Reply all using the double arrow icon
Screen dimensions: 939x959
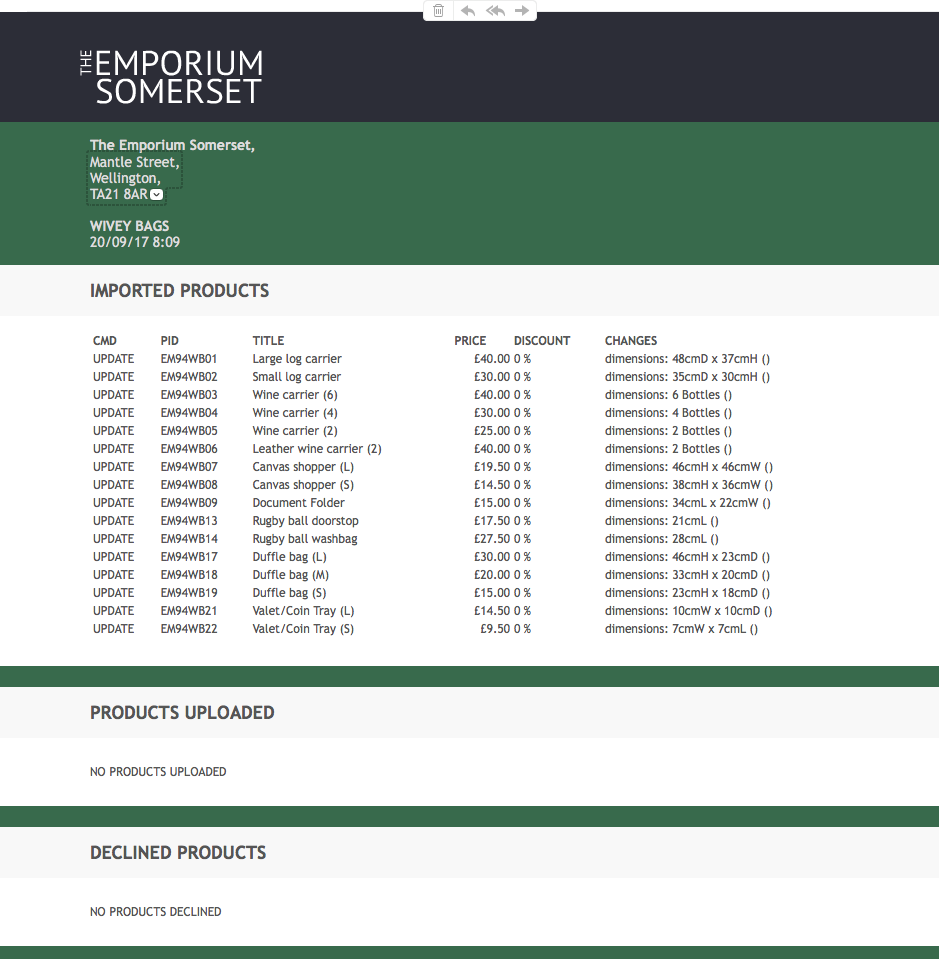pos(495,11)
